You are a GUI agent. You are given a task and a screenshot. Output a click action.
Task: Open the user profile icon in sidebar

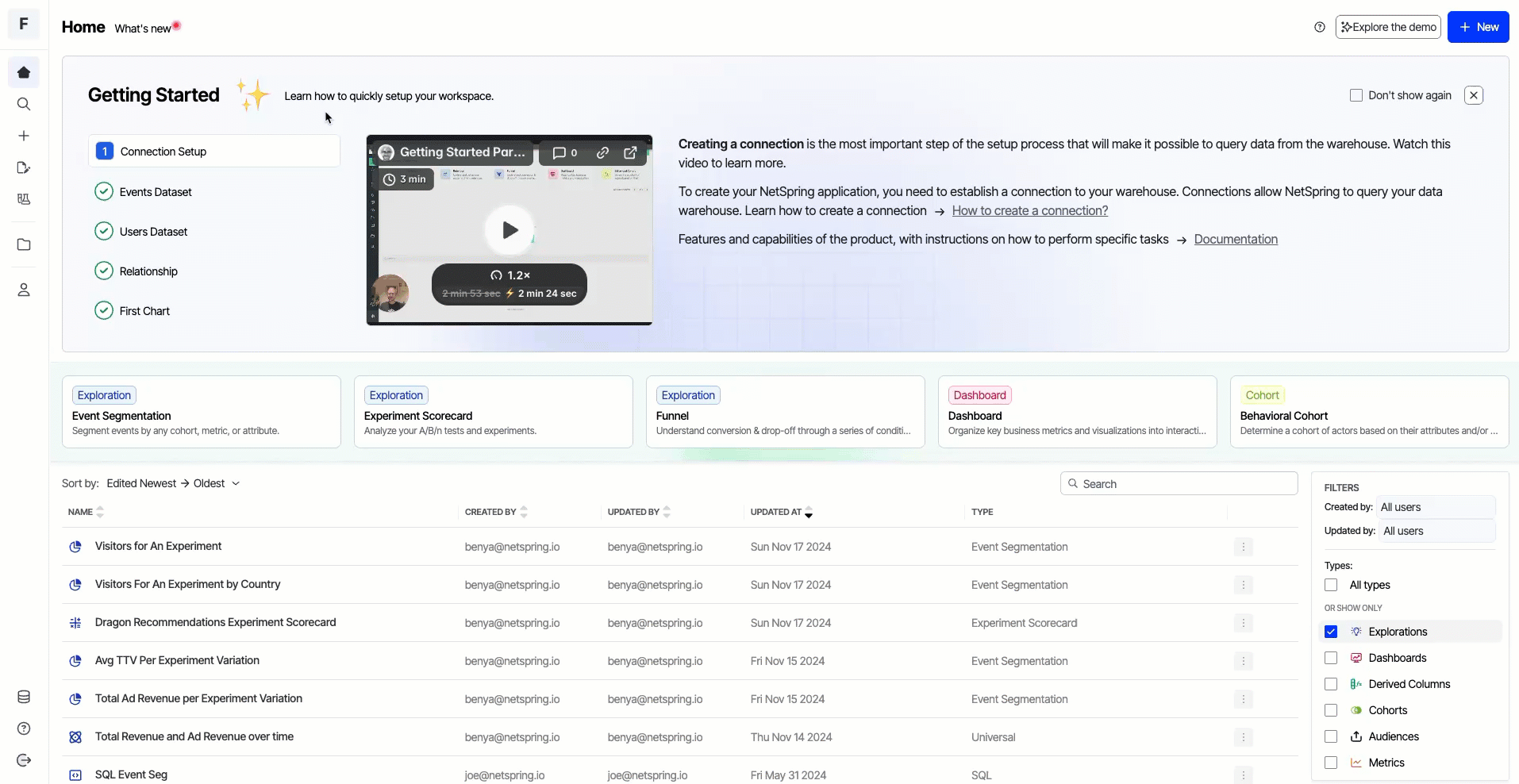tap(24, 290)
